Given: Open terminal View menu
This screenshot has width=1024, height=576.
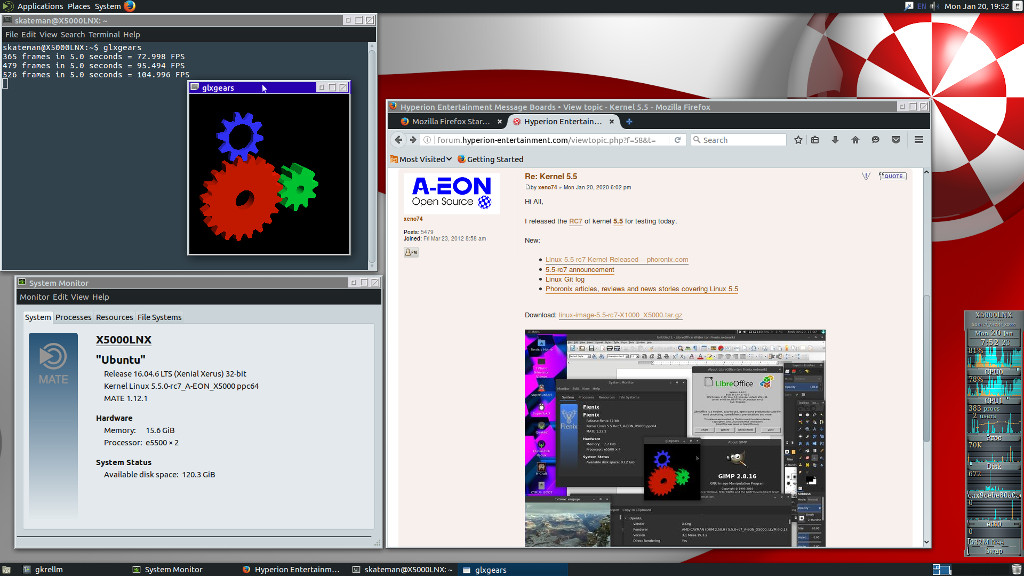Looking at the screenshot, I should [48, 35].
